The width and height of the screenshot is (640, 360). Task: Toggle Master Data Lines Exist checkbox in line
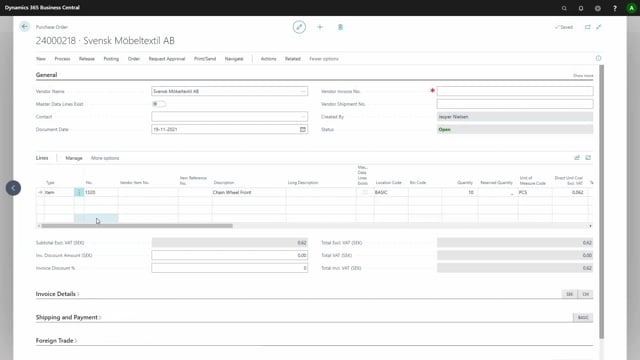365,192
